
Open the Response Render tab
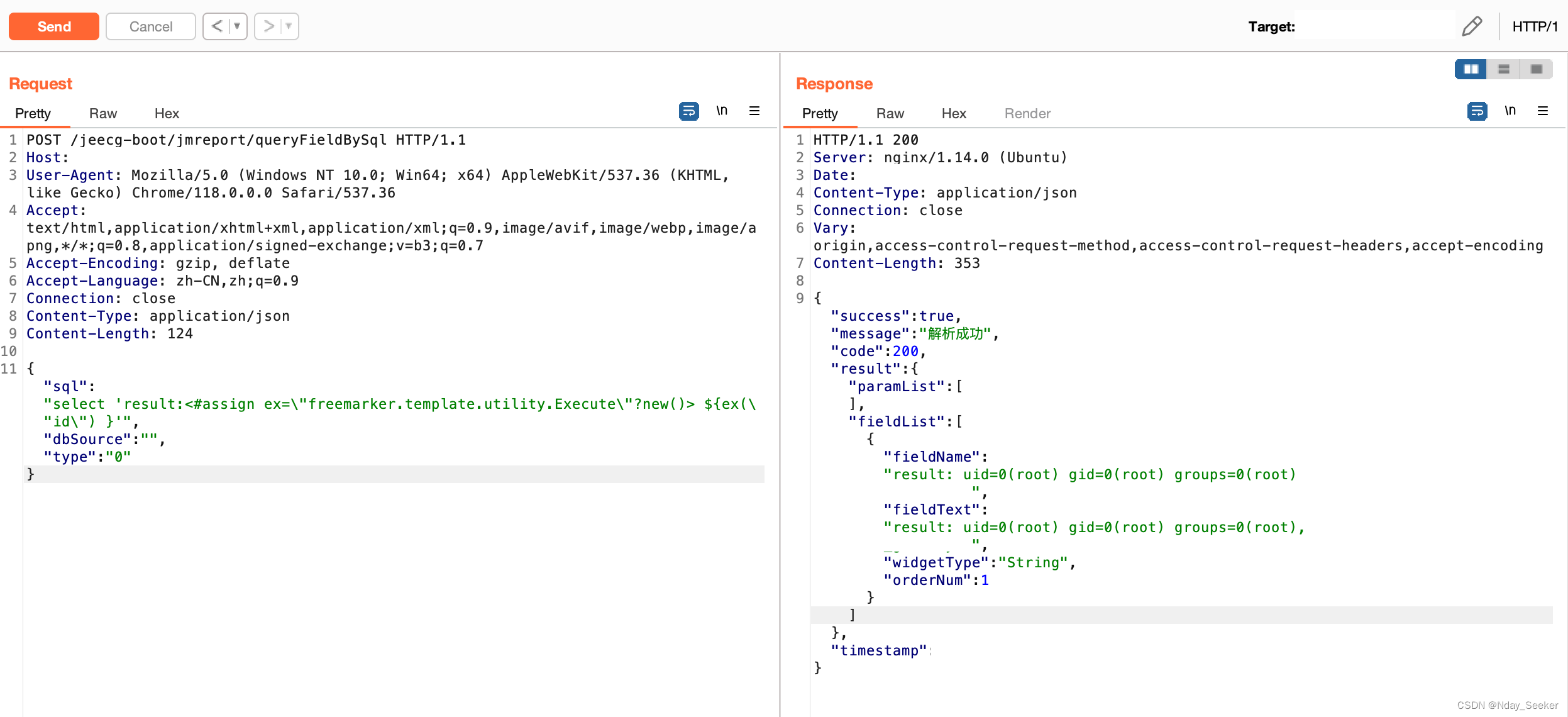tap(1027, 114)
